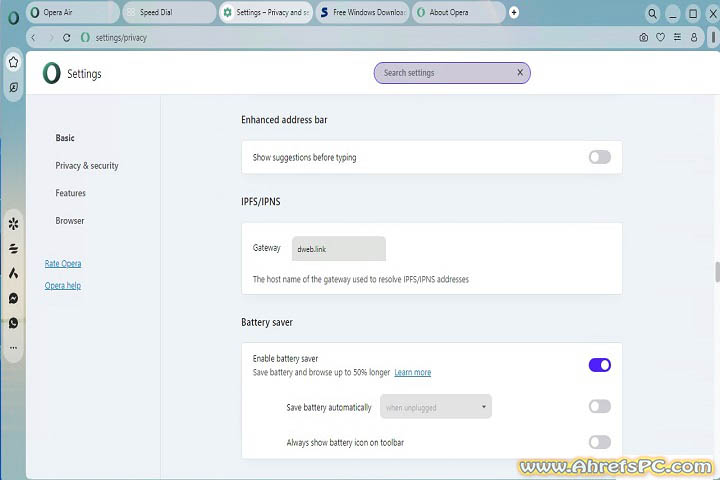Toggle Show suggestions before typing
This screenshot has height=480, width=720.
600,157
